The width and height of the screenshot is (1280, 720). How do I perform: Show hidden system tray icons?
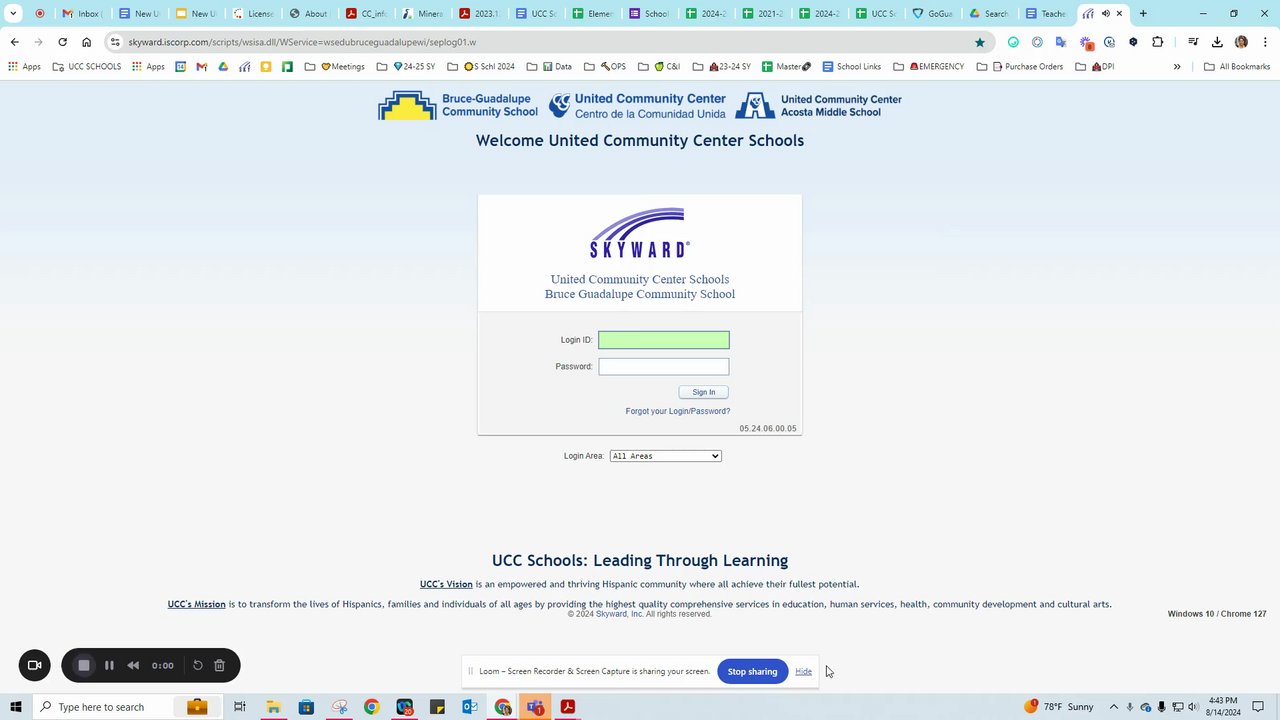(1114, 707)
